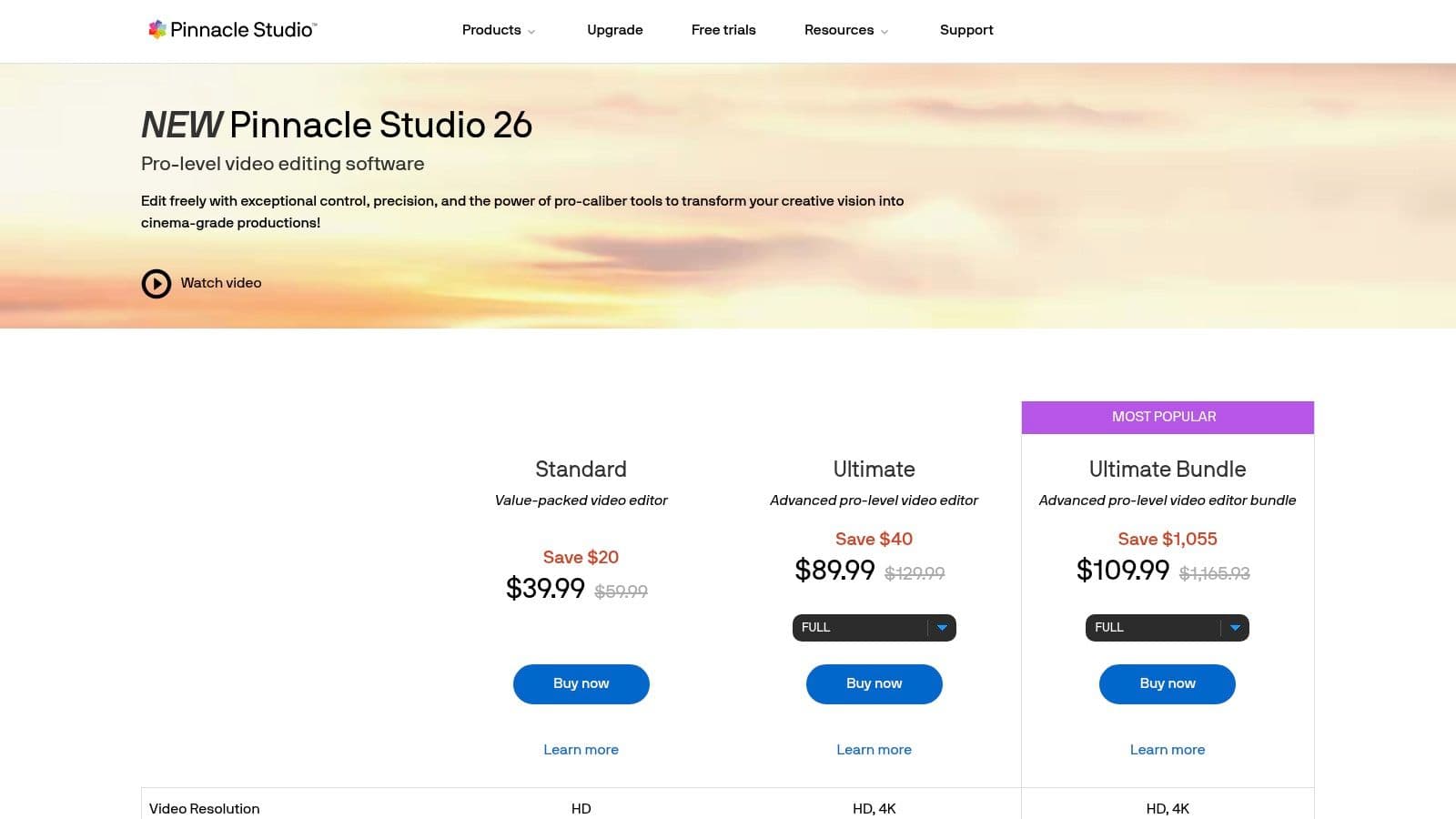Buy now the Standard edition
This screenshot has height=819, width=1456.
click(x=581, y=683)
